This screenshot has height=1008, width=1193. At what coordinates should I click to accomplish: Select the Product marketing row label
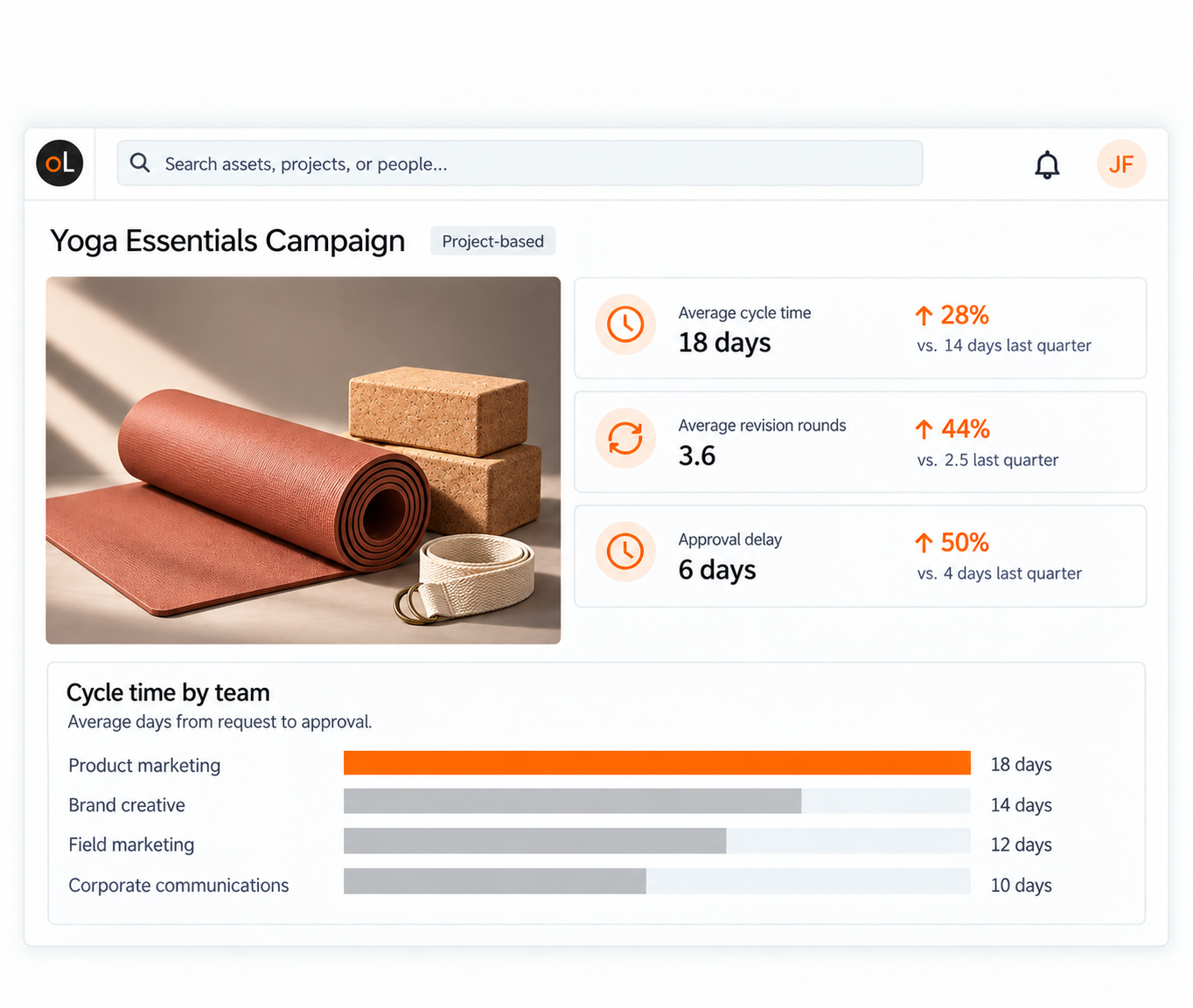pyautogui.click(x=144, y=765)
